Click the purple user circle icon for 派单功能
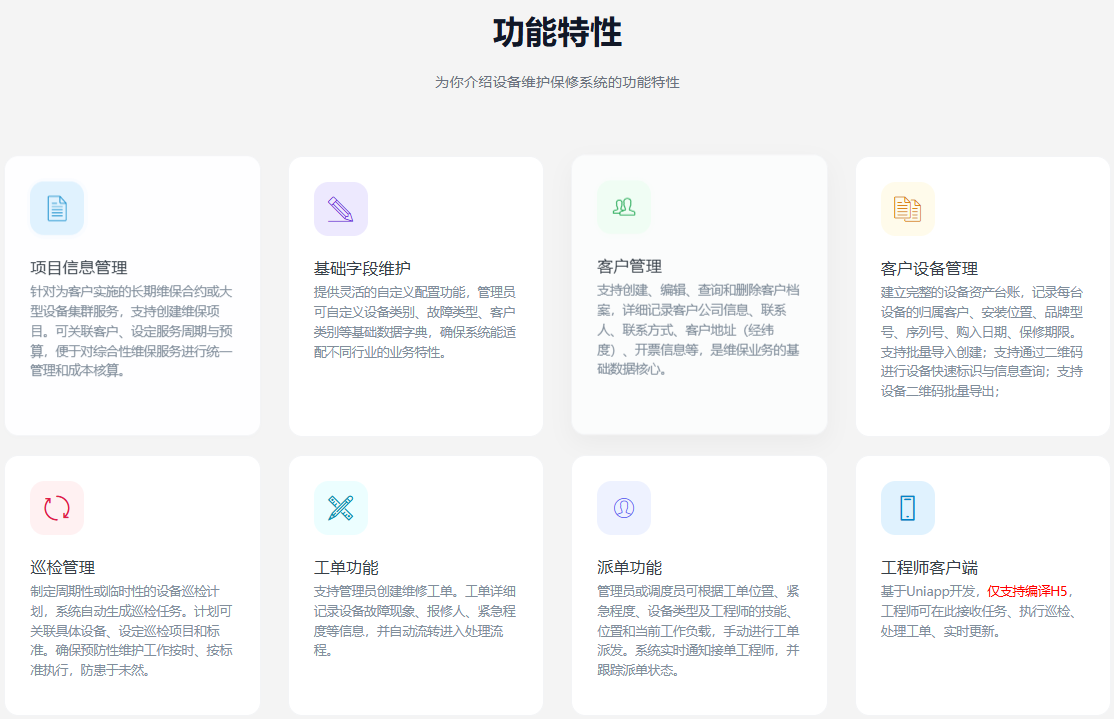 click(624, 508)
